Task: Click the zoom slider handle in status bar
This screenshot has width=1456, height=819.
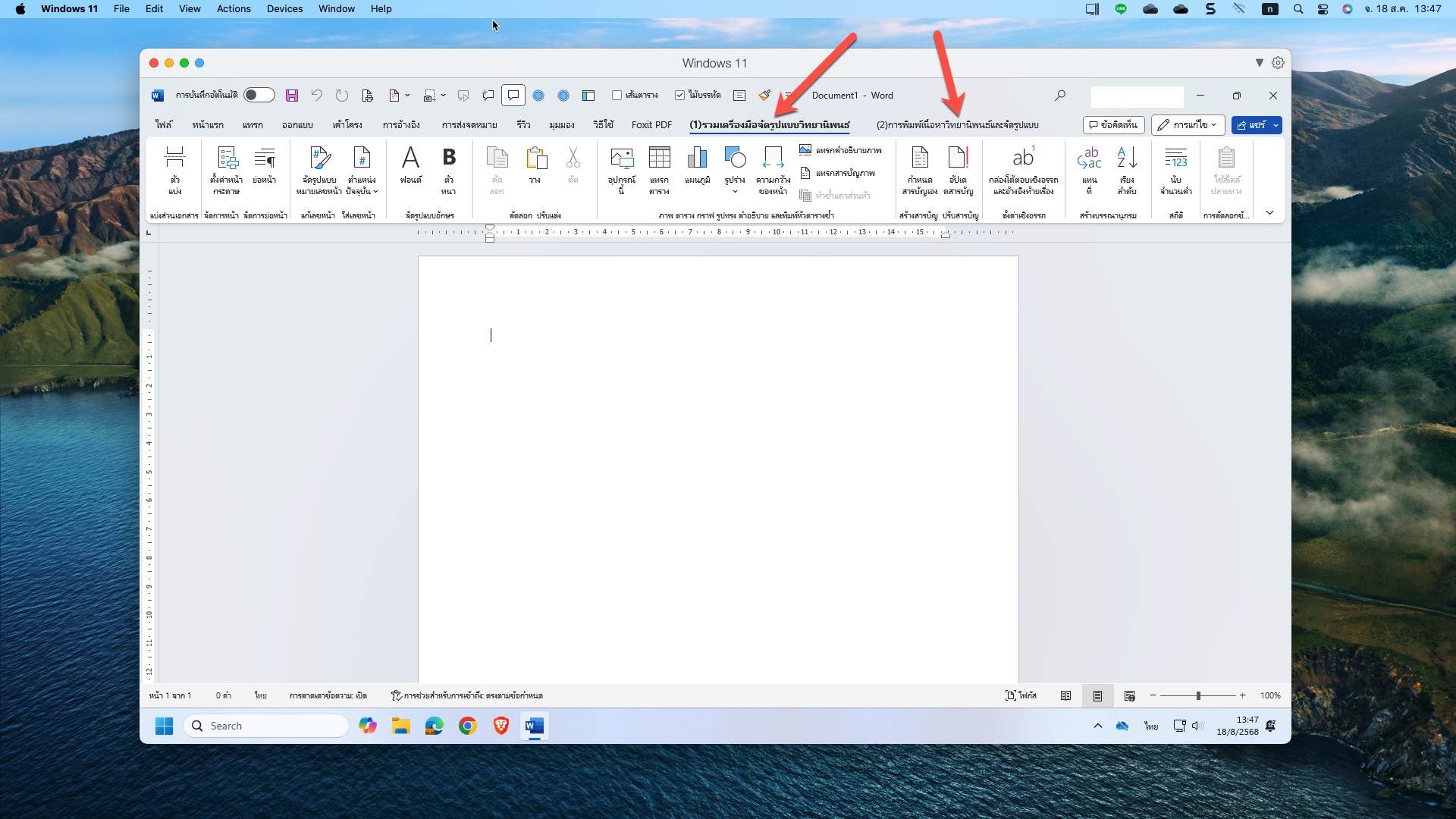Action: (x=1198, y=695)
